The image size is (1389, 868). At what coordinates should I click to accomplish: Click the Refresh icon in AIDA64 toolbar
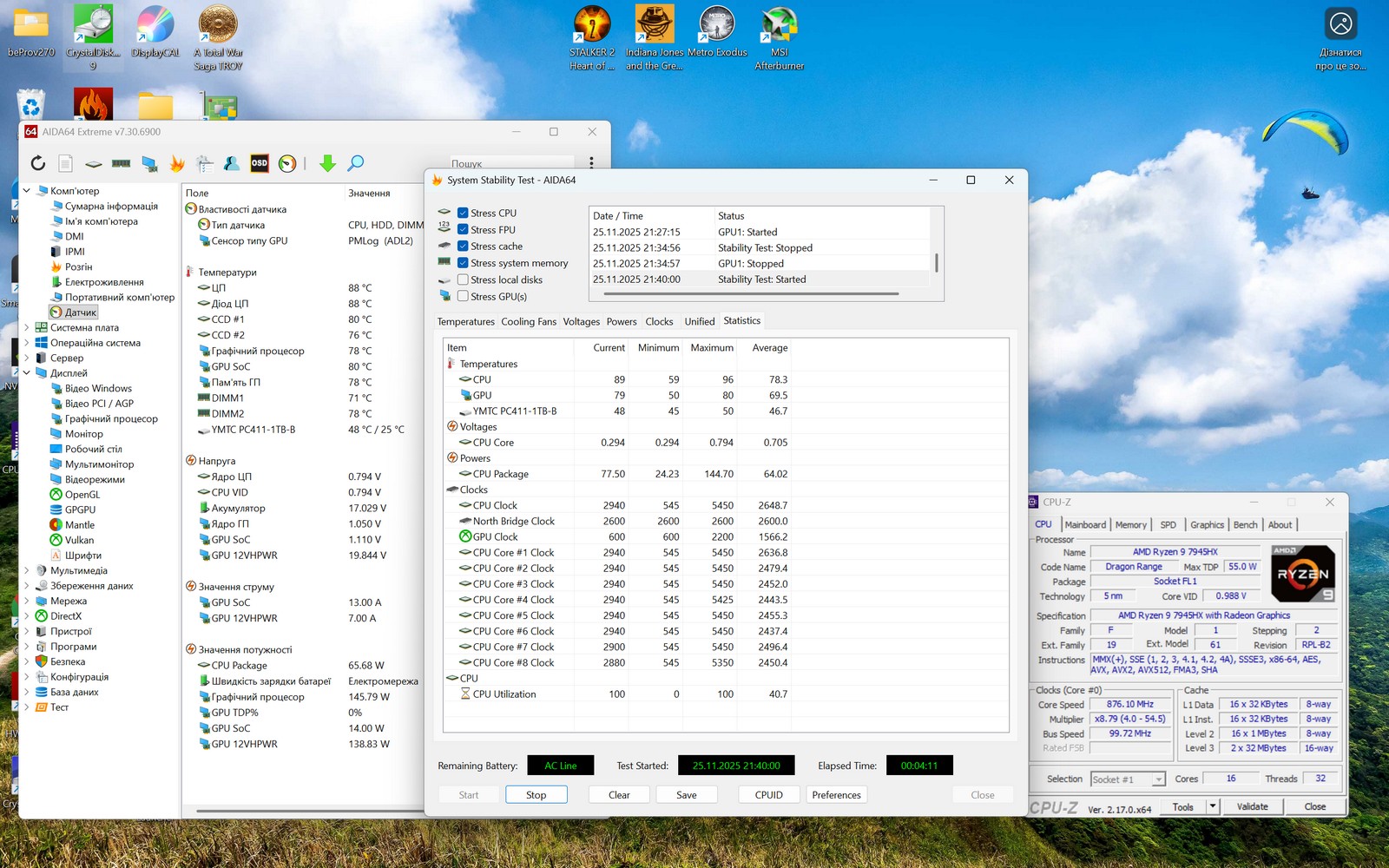pos(38,163)
